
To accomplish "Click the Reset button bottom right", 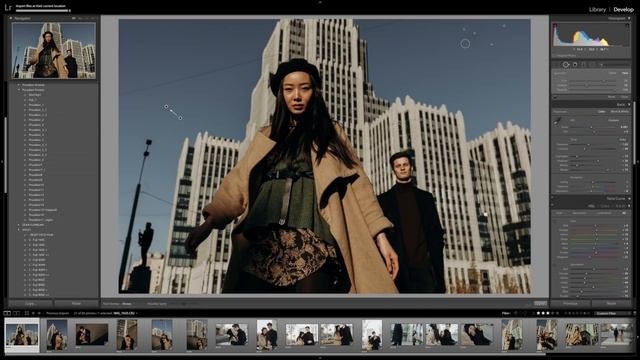I will (x=611, y=304).
